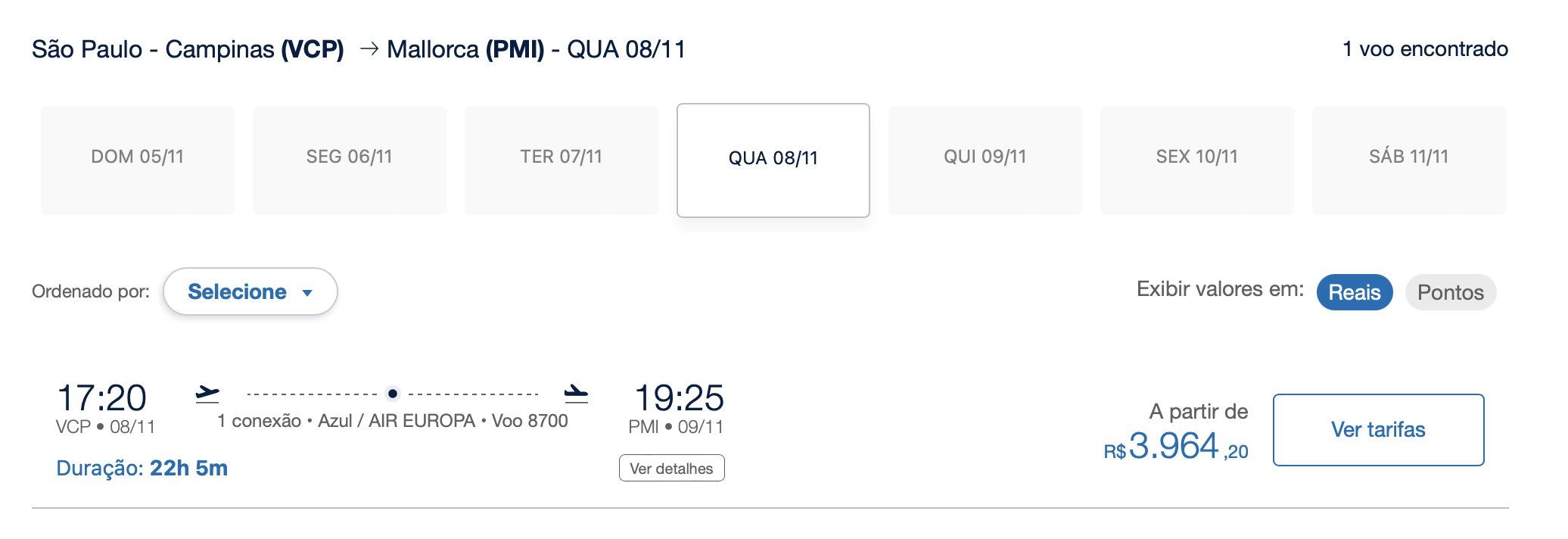Click the arriving airplane icon
This screenshot has width=1568, height=539.
[x=576, y=394]
